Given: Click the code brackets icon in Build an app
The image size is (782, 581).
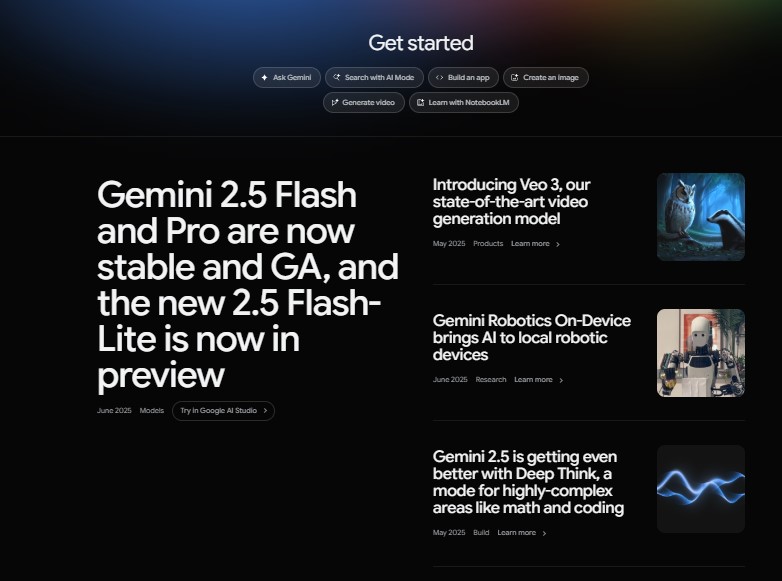Looking at the screenshot, I should click(x=439, y=77).
